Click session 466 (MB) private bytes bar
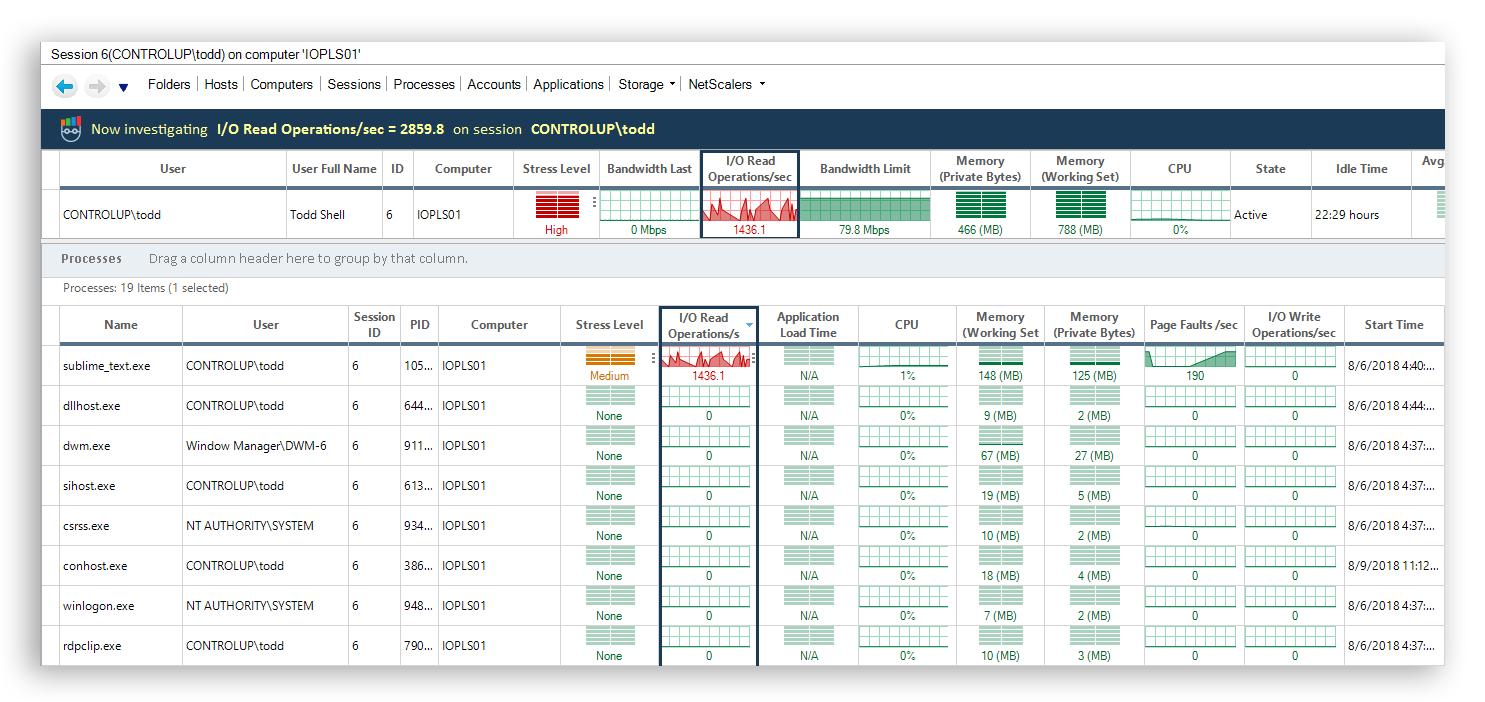 [980, 205]
